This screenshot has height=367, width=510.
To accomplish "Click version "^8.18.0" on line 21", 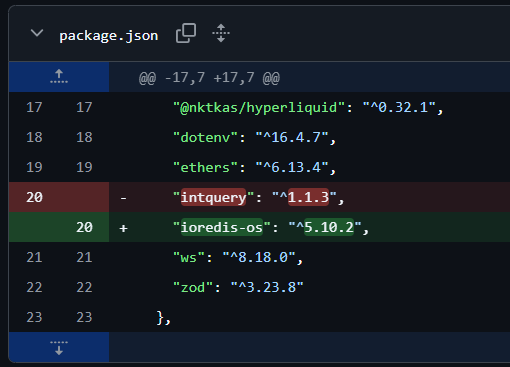I will pos(259,257).
